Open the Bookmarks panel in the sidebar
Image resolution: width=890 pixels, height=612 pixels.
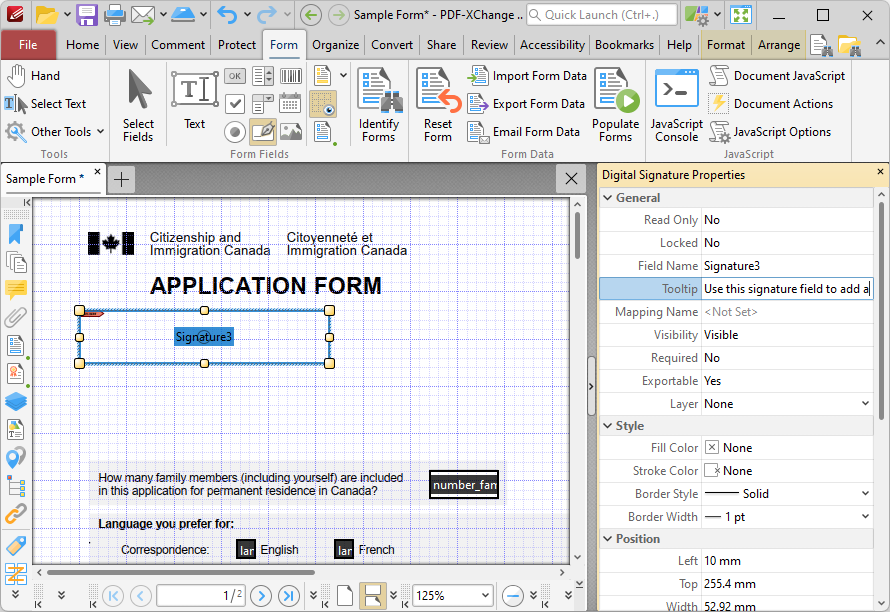tap(14, 234)
